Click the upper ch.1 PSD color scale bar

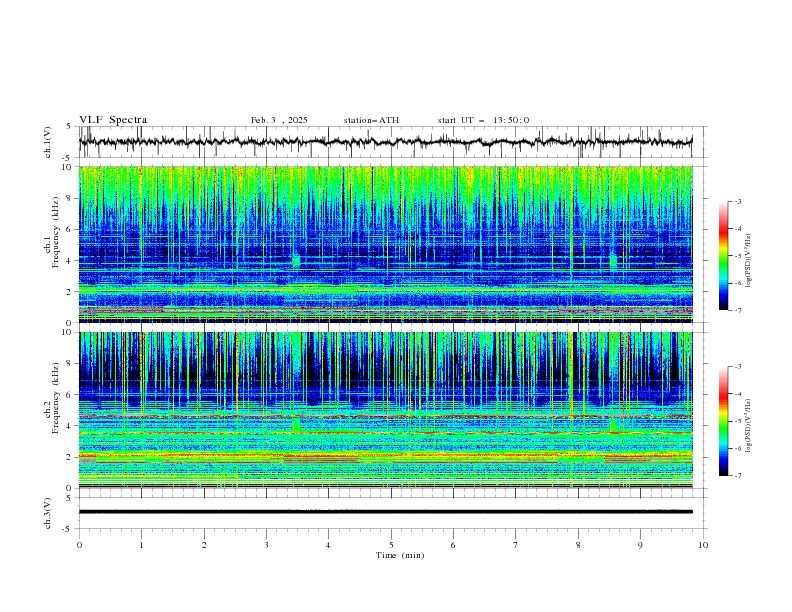(x=723, y=256)
